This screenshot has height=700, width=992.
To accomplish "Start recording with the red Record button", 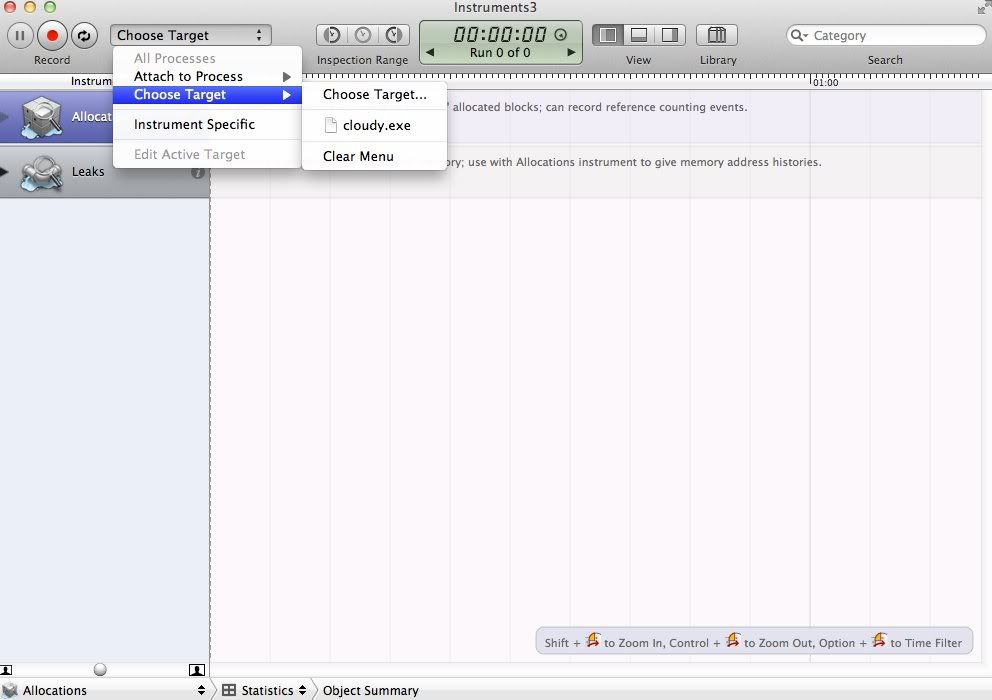I will (x=53, y=35).
